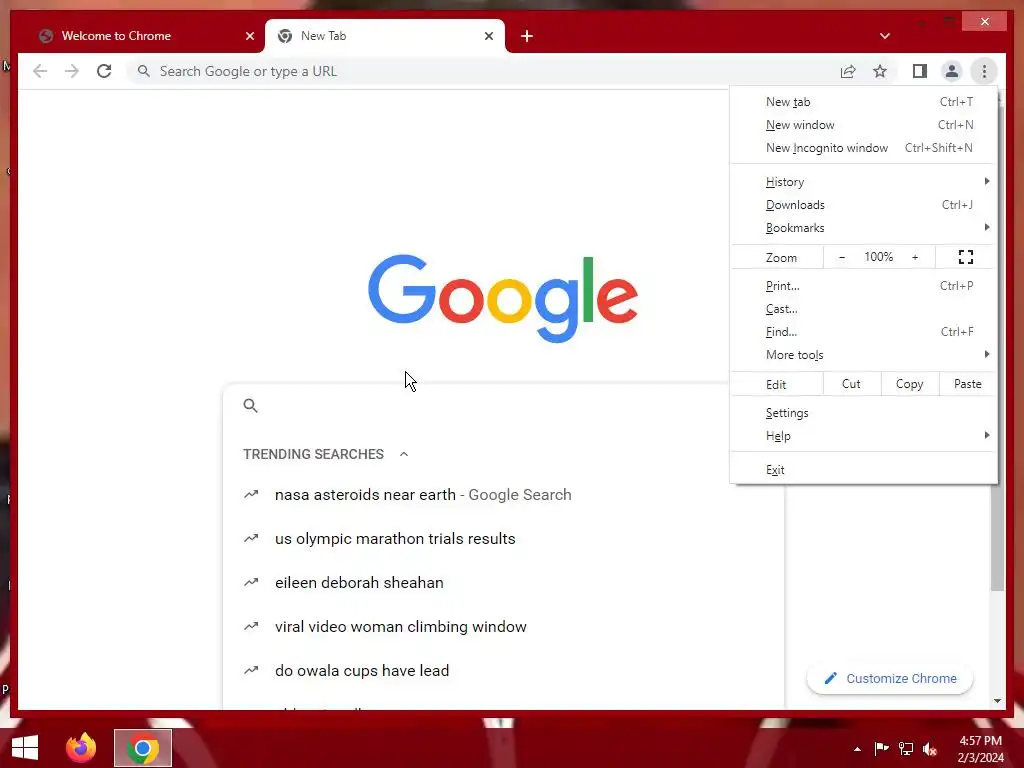Select trending search nasa asteroids near earth

click(423, 495)
